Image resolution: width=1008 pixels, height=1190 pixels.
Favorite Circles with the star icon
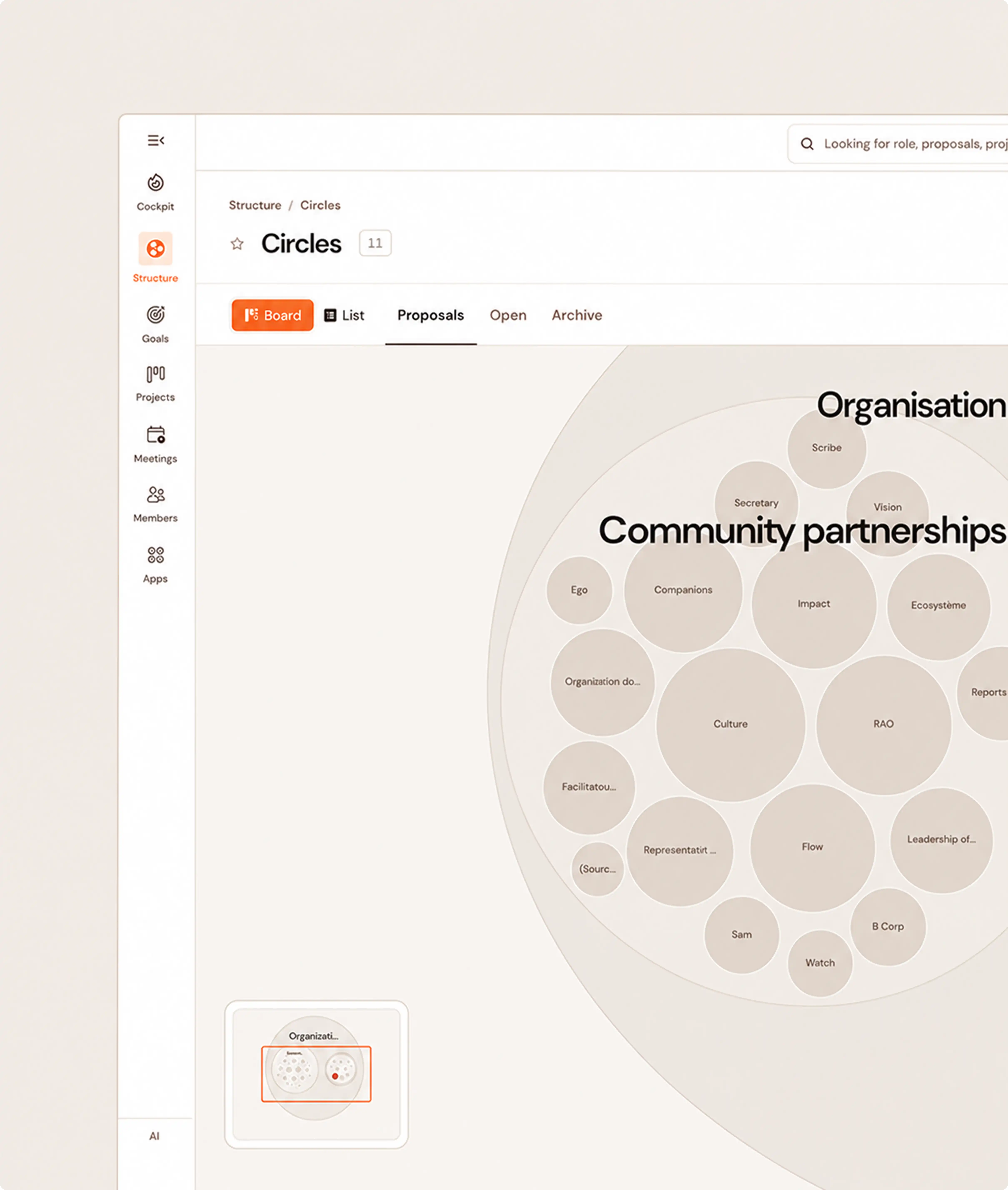point(237,244)
